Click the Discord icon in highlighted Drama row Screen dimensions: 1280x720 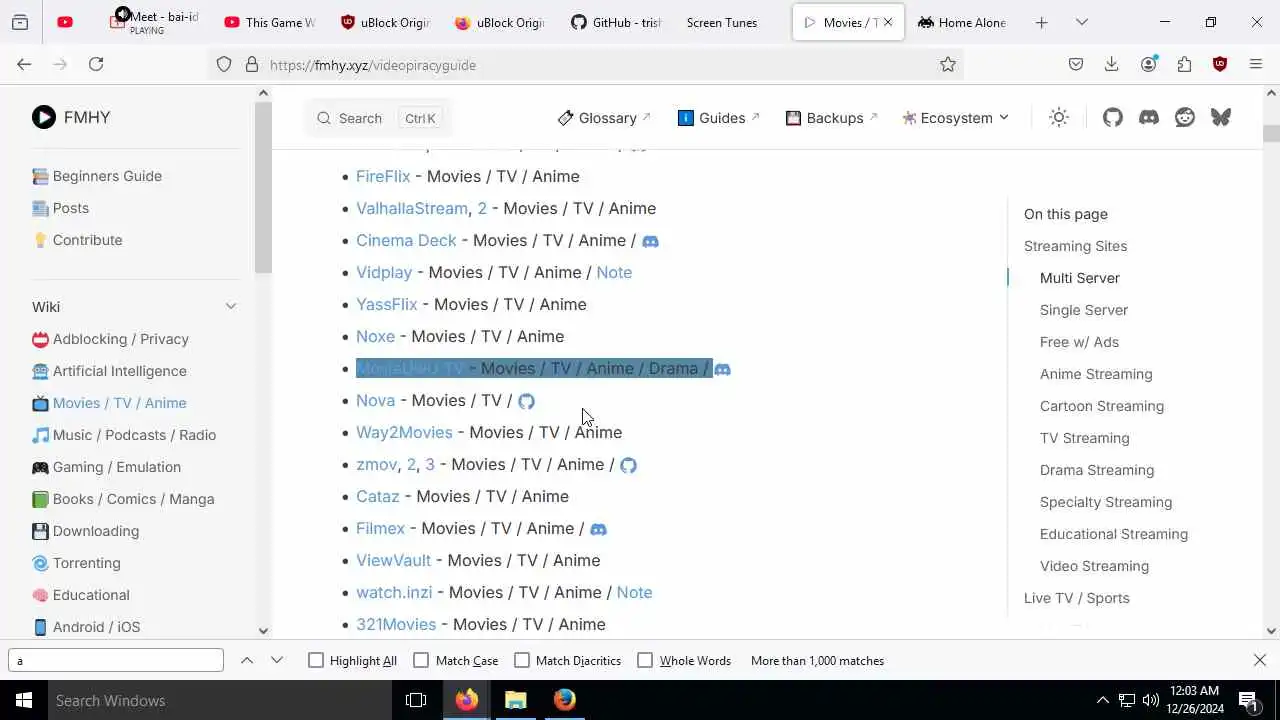click(722, 369)
